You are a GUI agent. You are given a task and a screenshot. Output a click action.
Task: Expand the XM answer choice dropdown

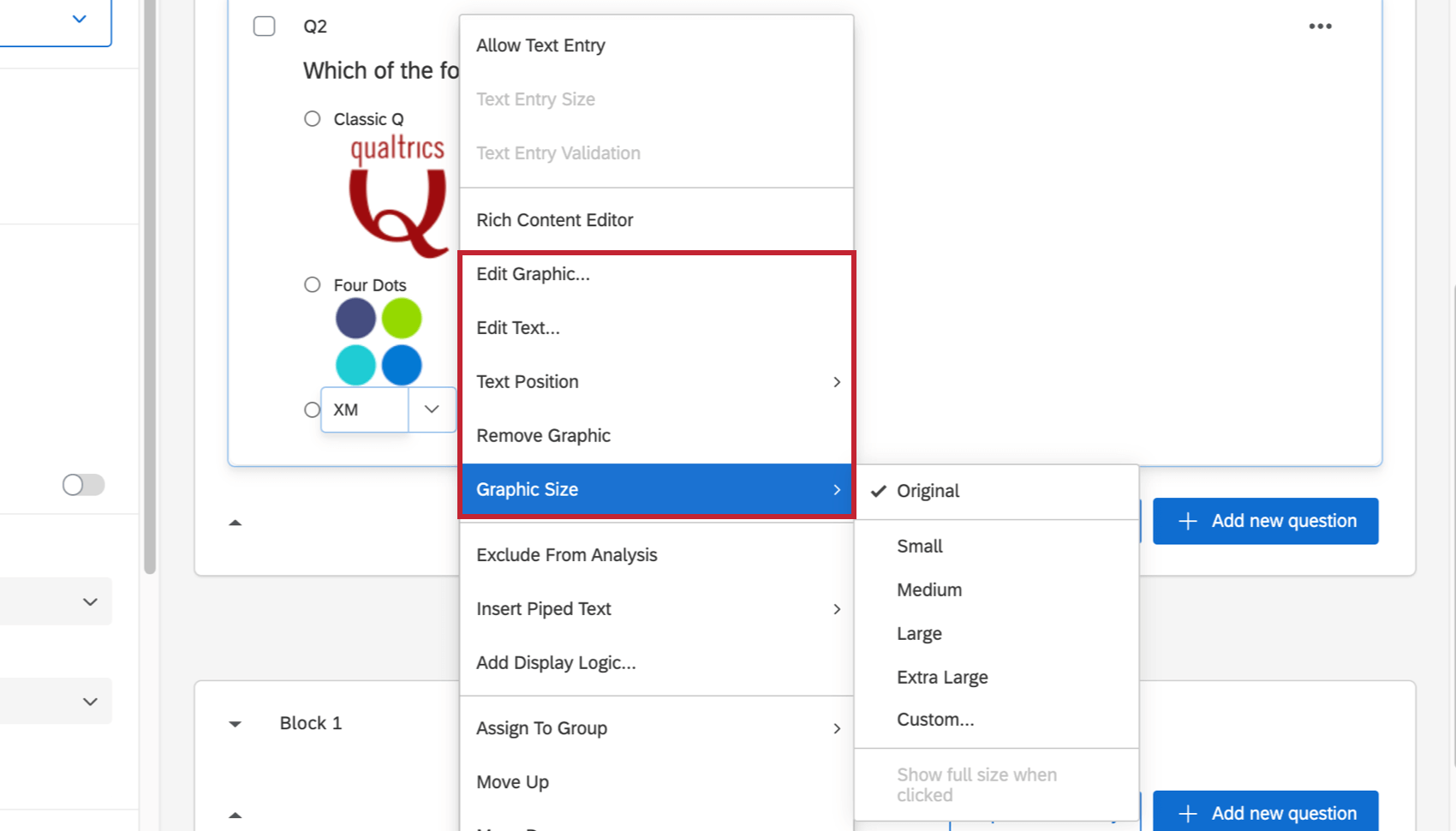(x=432, y=410)
